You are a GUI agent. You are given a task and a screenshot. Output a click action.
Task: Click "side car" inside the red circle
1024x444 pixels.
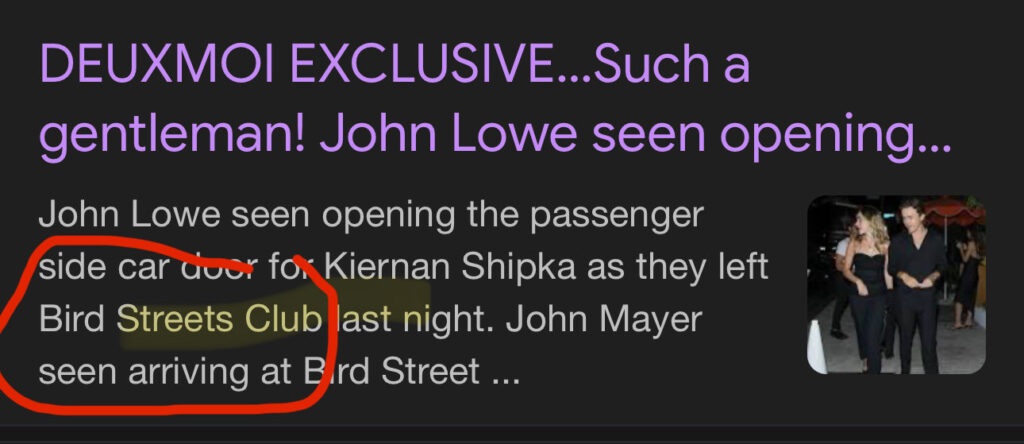click(104, 270)
